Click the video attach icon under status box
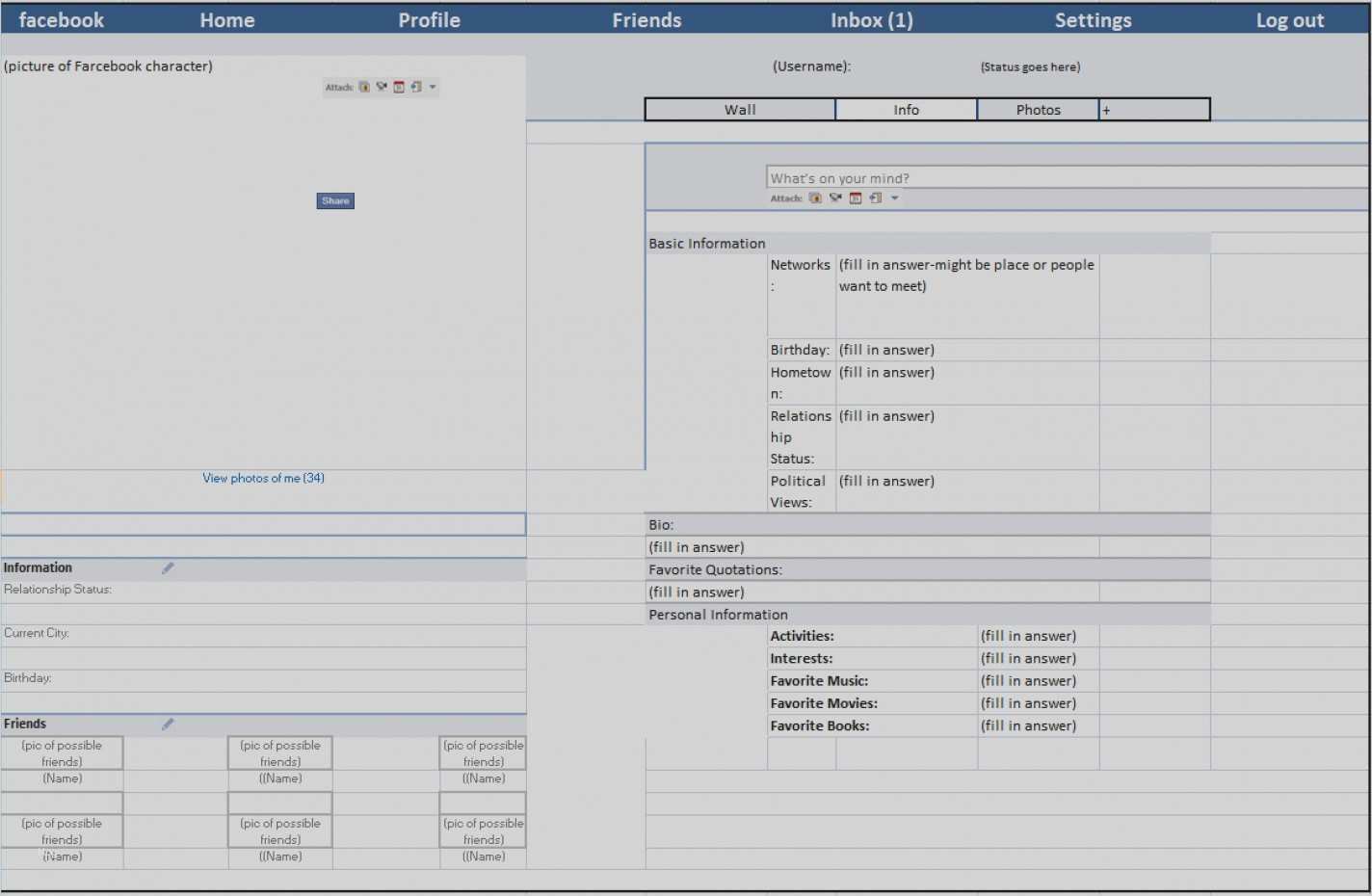 click(835, 198)
